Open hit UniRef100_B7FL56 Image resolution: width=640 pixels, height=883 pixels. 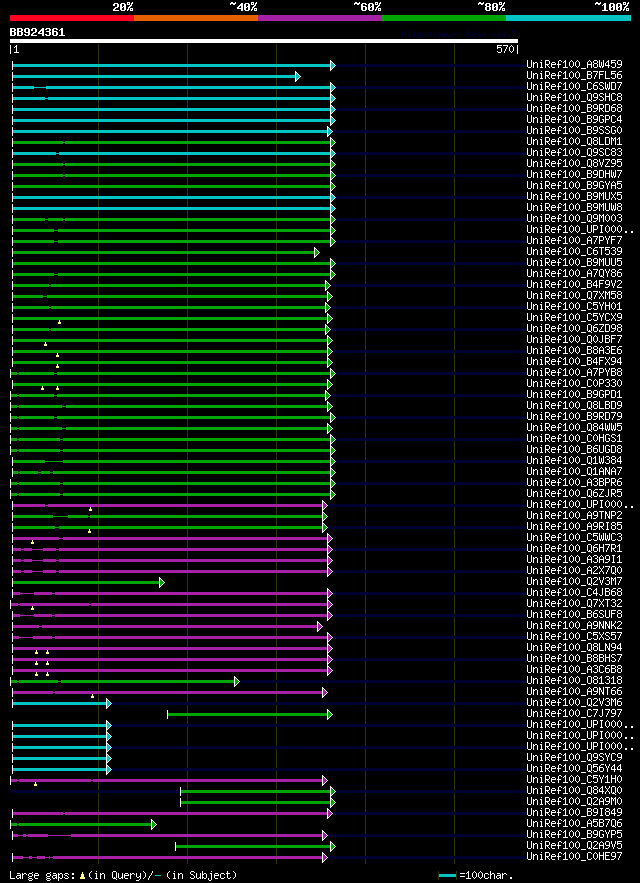point(574,77)
